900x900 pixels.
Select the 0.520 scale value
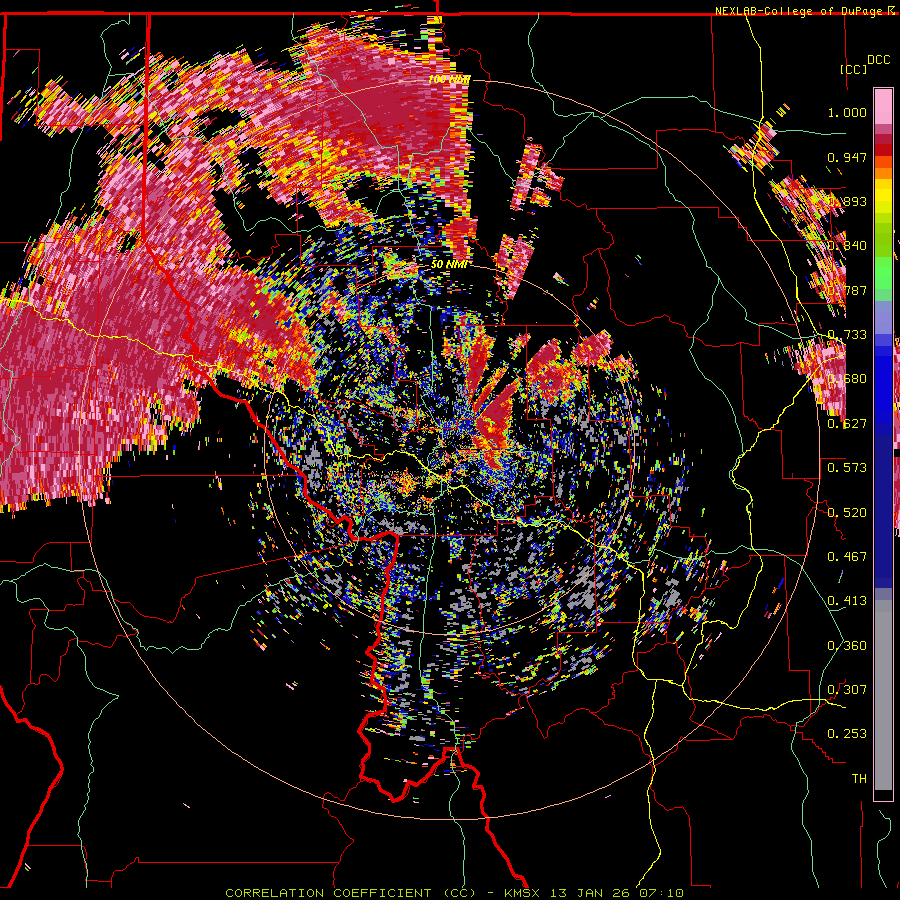click(847, 513)
